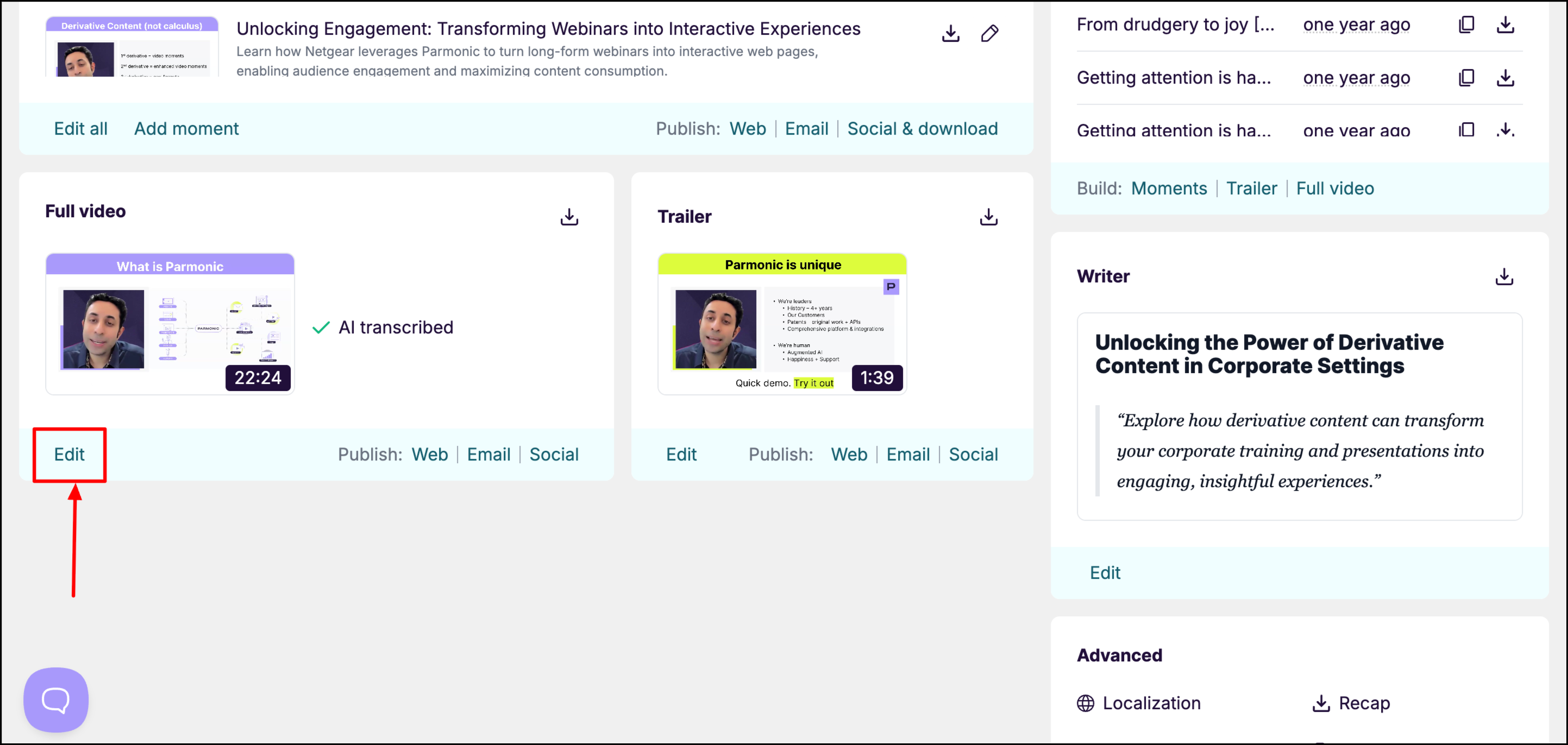Open the chat support widget
This screenshot has height=745, width=1568.
(x=56, y=699)
